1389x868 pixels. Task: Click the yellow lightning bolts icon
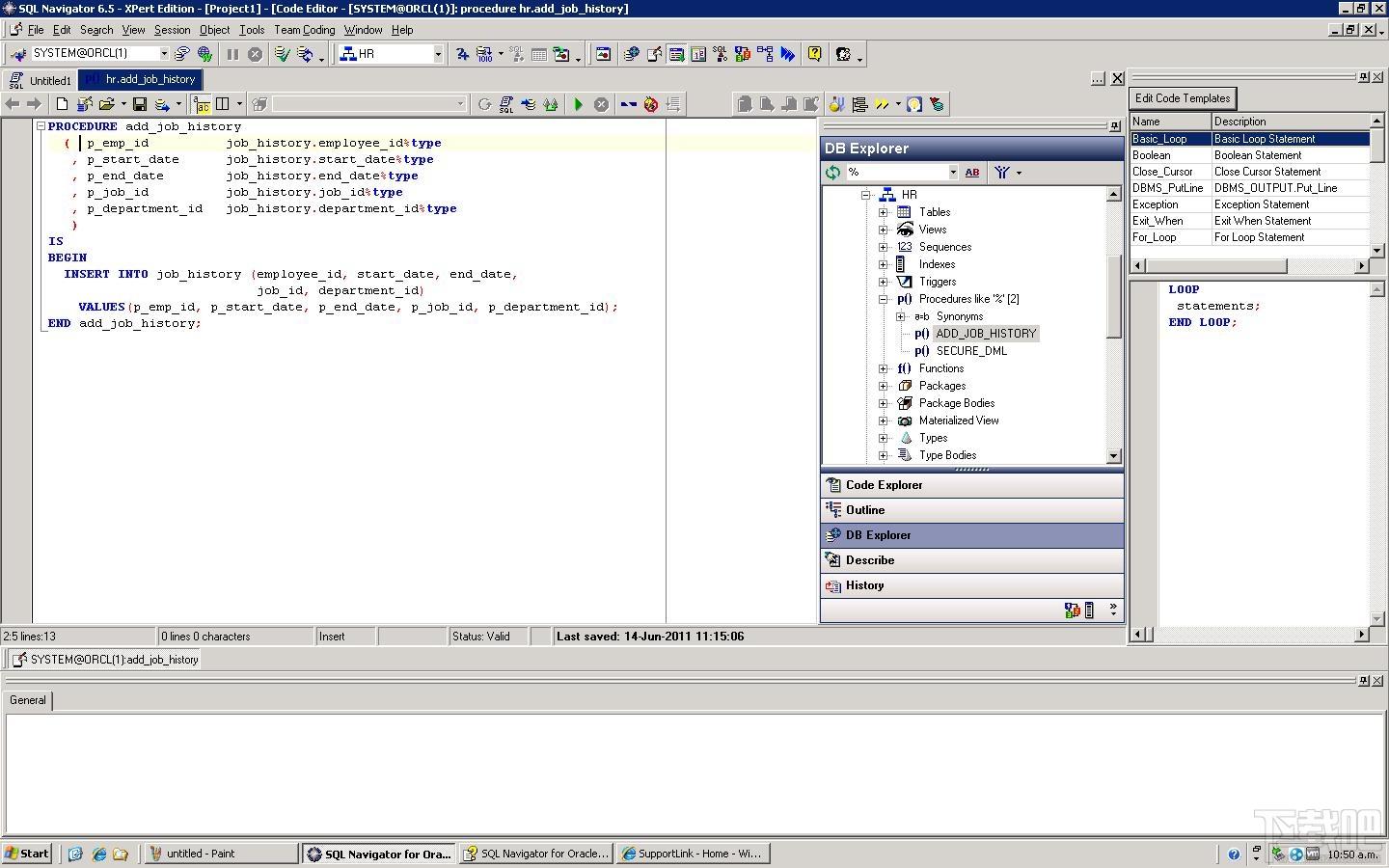882,104
